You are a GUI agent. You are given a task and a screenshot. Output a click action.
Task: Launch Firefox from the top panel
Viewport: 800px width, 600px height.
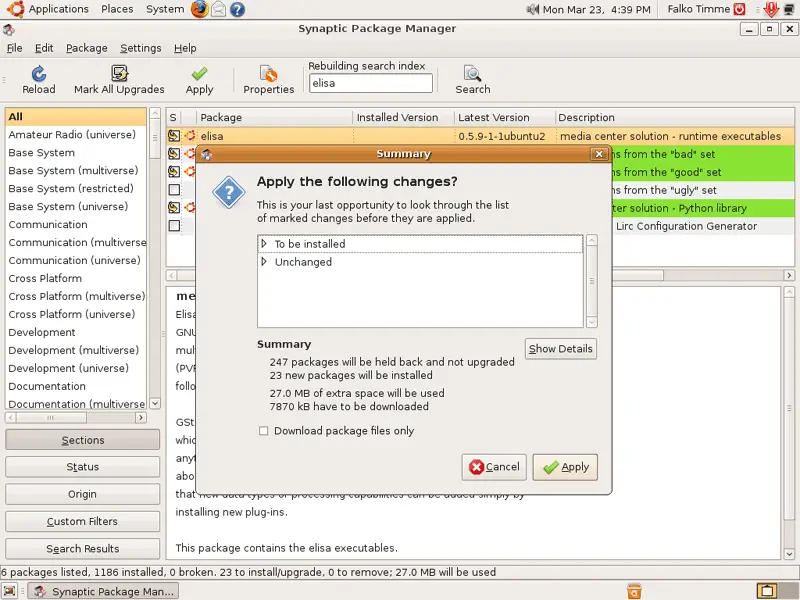tap(199, 9)
